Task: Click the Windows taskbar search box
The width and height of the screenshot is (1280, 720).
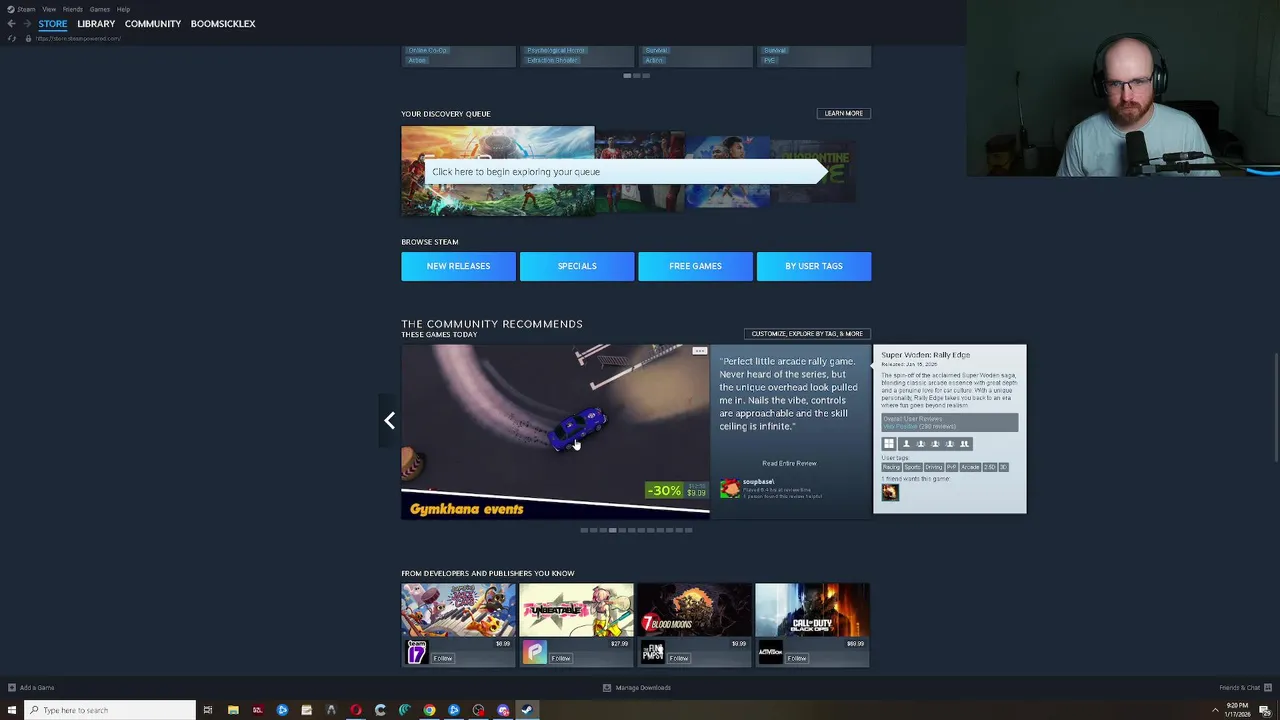Action: 110,710
